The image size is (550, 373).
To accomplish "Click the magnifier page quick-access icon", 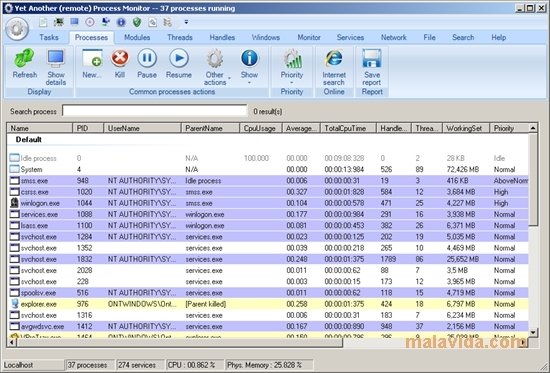I will tap(152, 22).
